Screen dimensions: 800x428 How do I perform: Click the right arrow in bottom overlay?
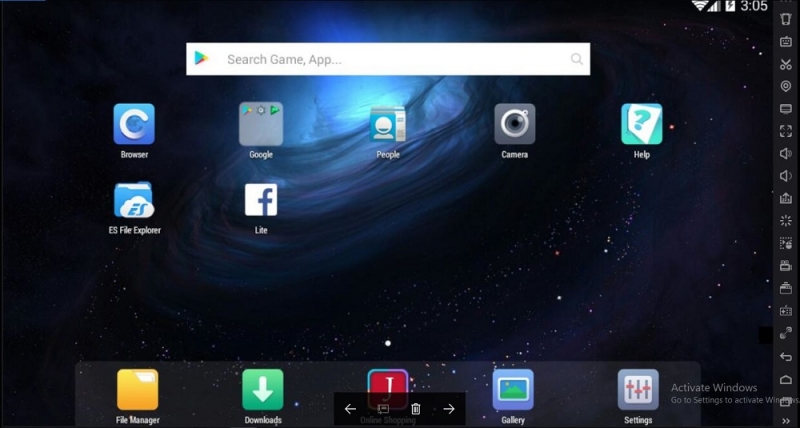point(448,409)
